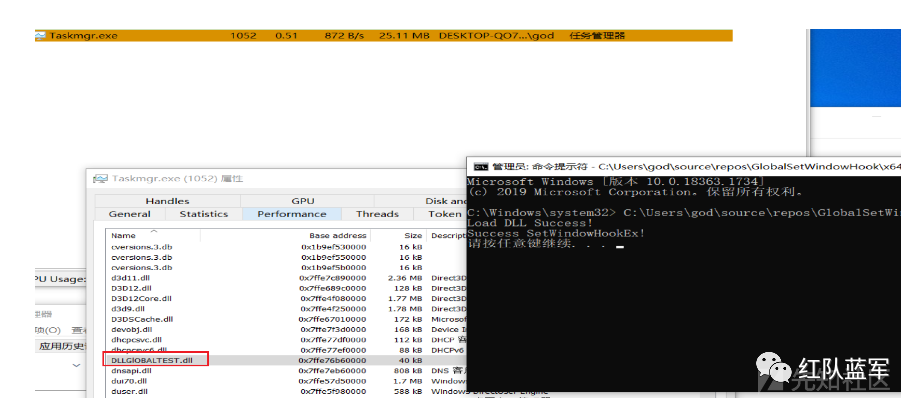This screenshot has width=920, height=410.
Task: Click the down chevron below 应用历史
Action: point(76,365)
